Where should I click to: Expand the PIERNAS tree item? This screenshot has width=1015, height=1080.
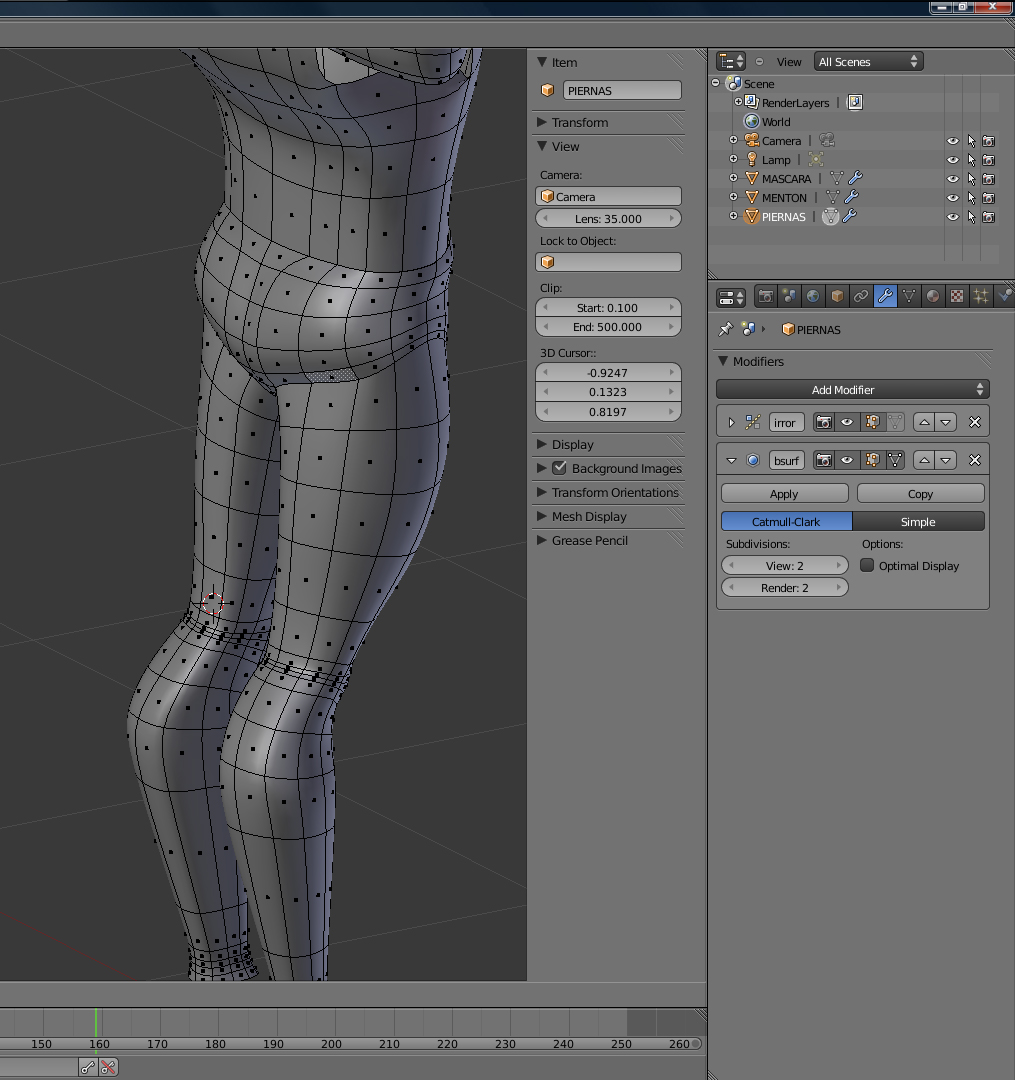[733, 216]
